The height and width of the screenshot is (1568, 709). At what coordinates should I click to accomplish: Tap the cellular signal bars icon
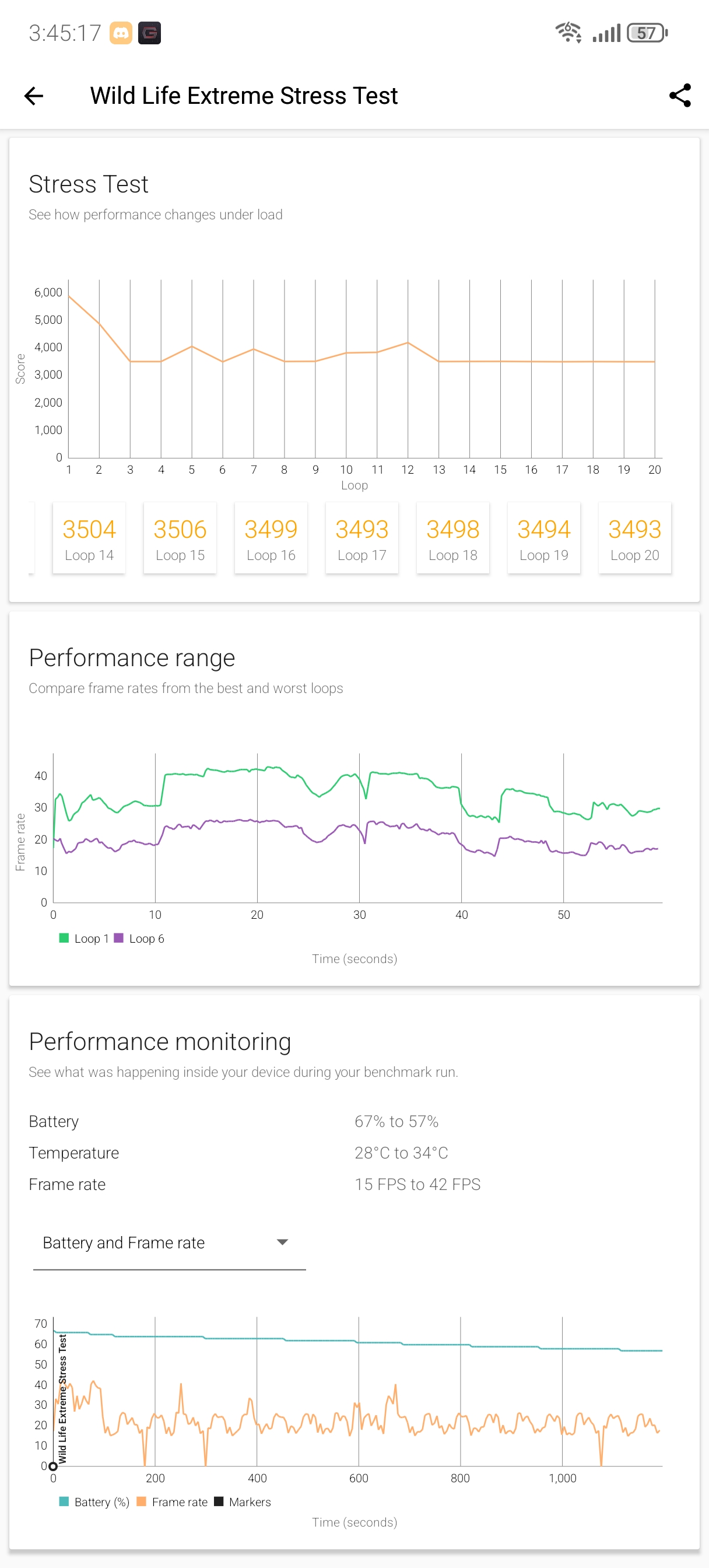(606, 33)
